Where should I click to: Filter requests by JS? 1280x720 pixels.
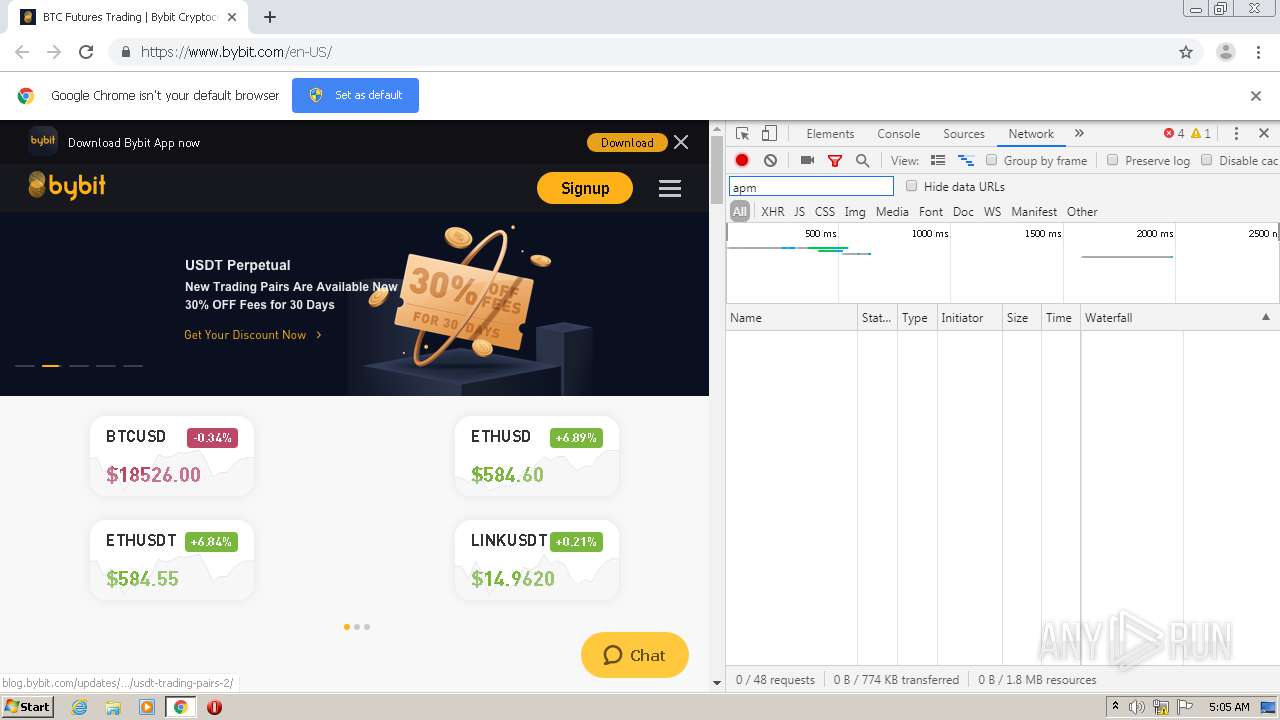799,212
